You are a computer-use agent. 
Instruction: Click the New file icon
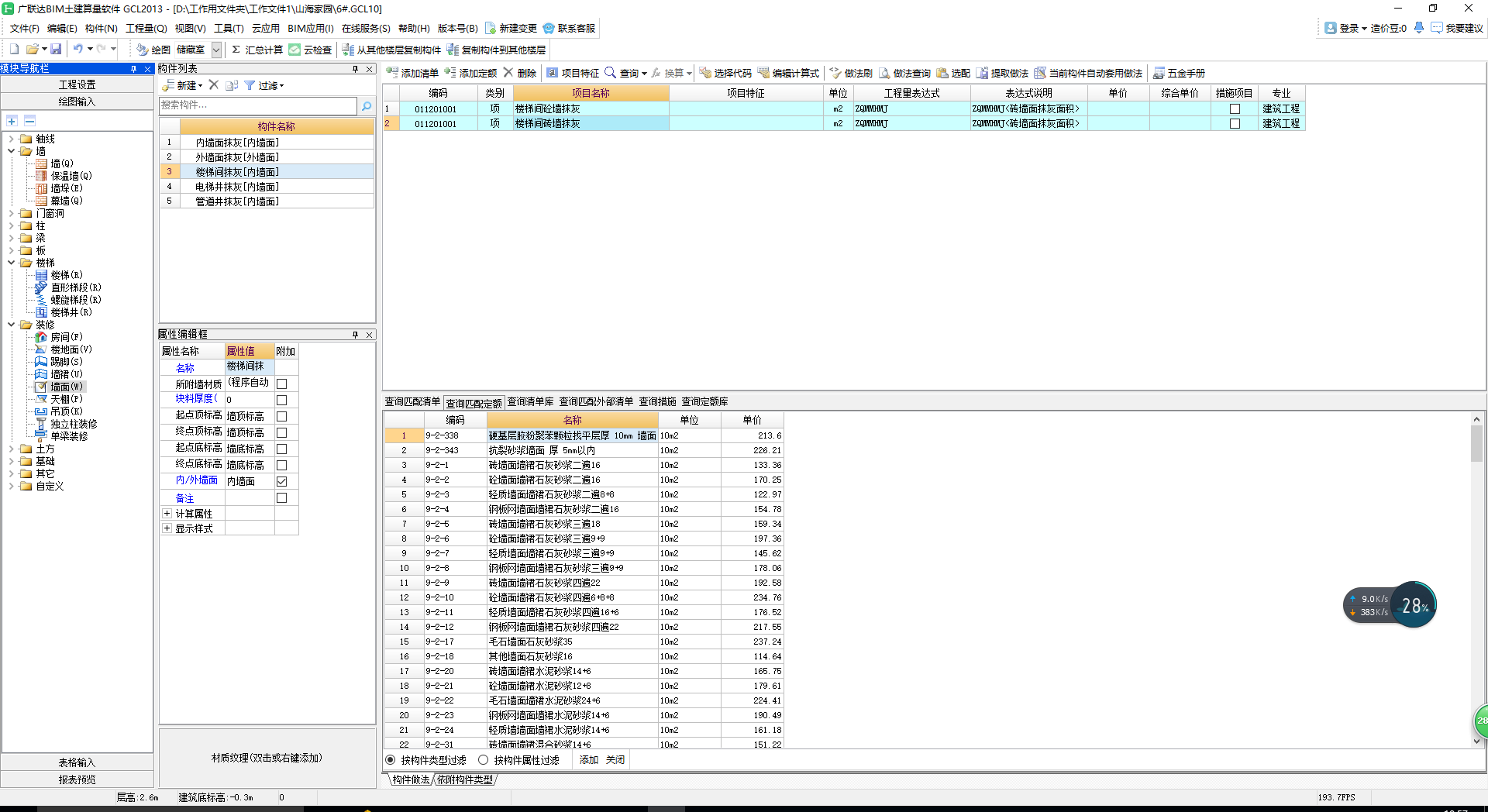(14, 49)
